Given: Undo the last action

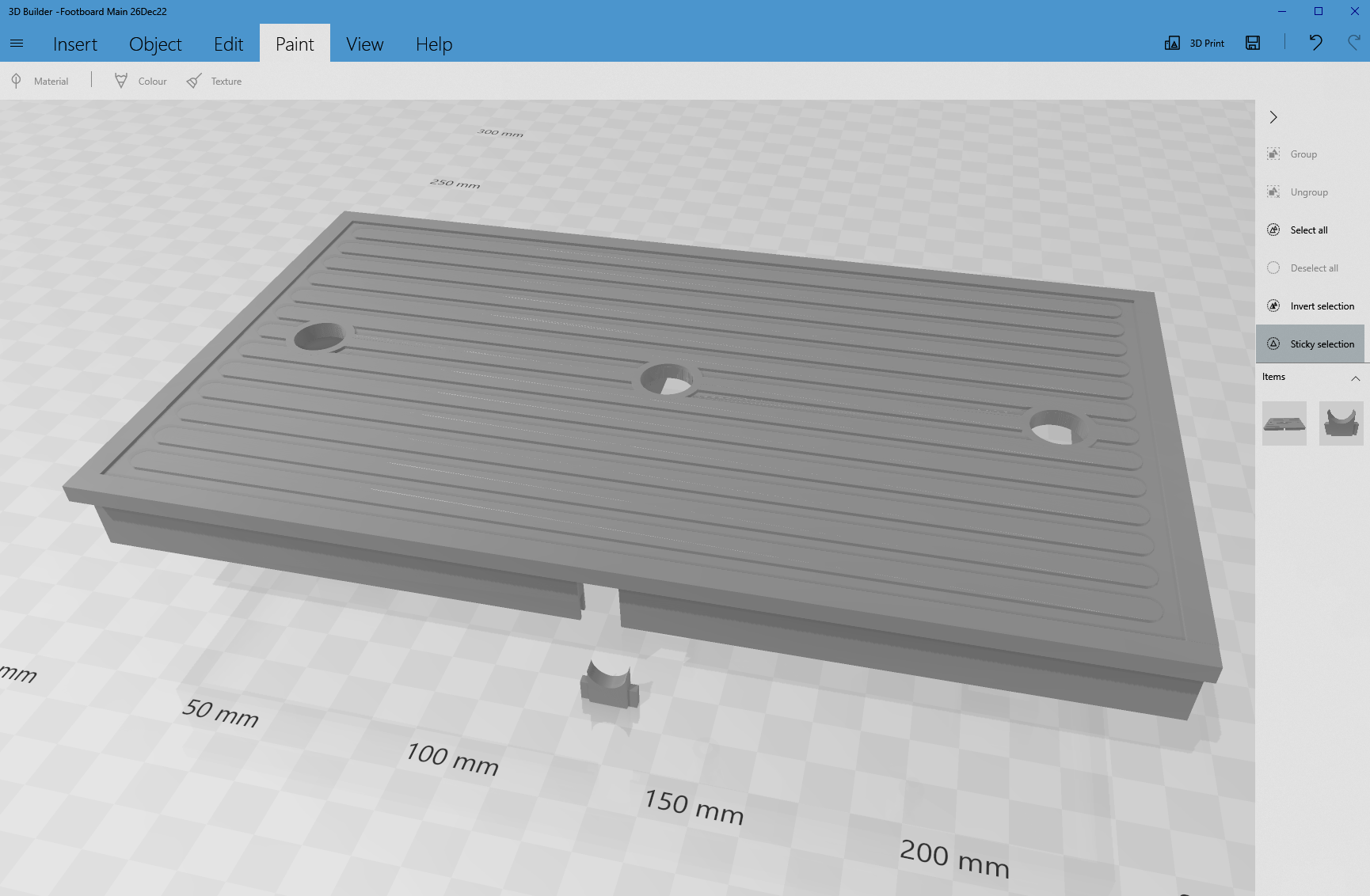Looking at the screenshot, I should [1315, 44].
